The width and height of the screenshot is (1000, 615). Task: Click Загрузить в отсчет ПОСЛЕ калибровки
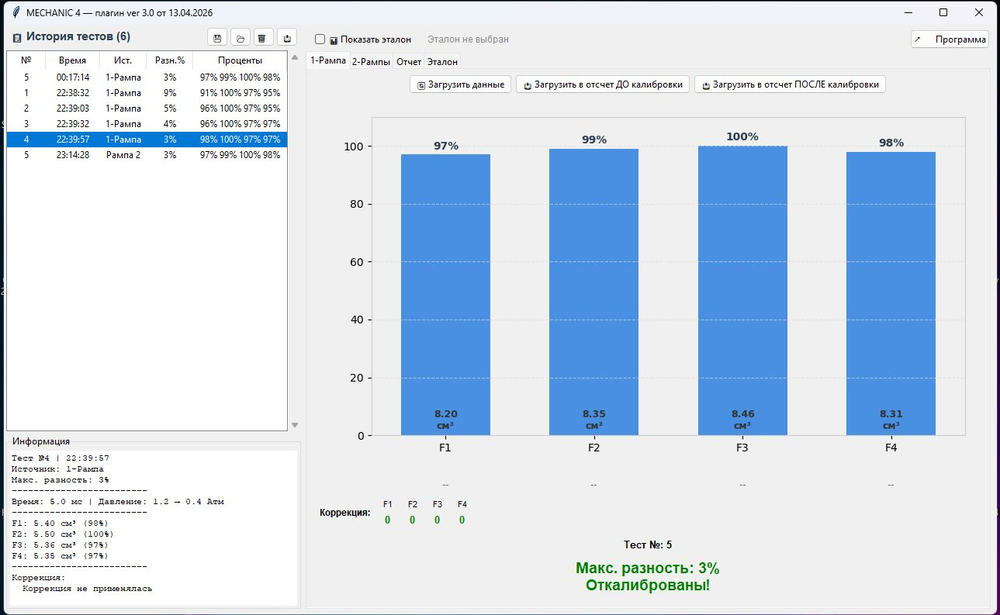point(789,85)
